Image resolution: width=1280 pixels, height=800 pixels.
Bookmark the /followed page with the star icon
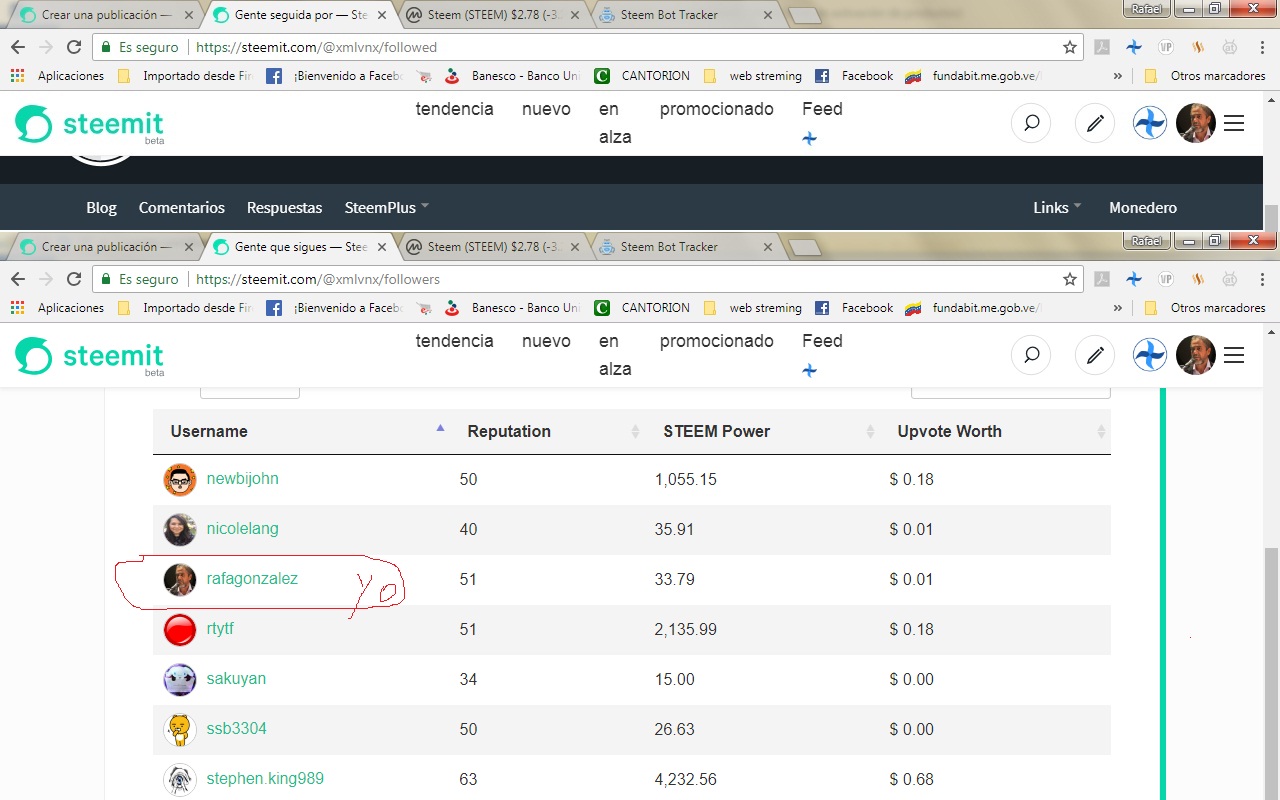pyautogui.click(x=1070, y=47)
